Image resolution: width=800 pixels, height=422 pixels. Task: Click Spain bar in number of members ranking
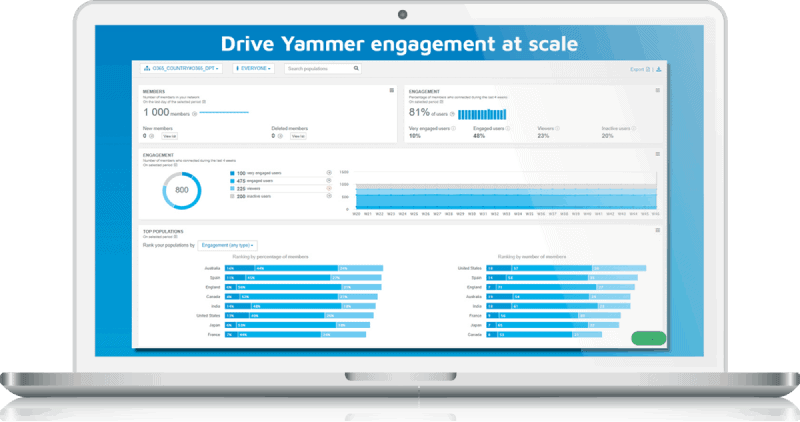(x=562, y=278)
